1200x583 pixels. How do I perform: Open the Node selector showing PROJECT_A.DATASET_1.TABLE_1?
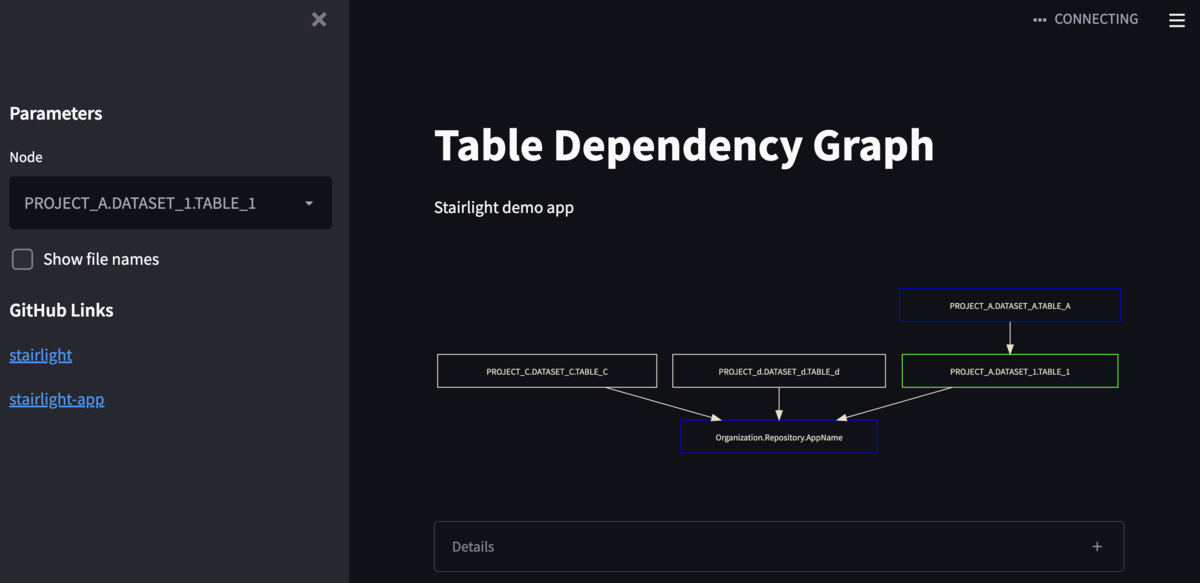[x=170, y=203]
